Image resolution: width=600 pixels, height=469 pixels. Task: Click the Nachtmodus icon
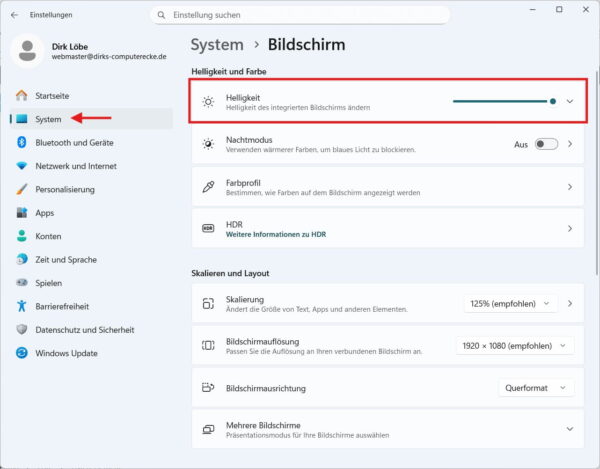pos(208,144)
